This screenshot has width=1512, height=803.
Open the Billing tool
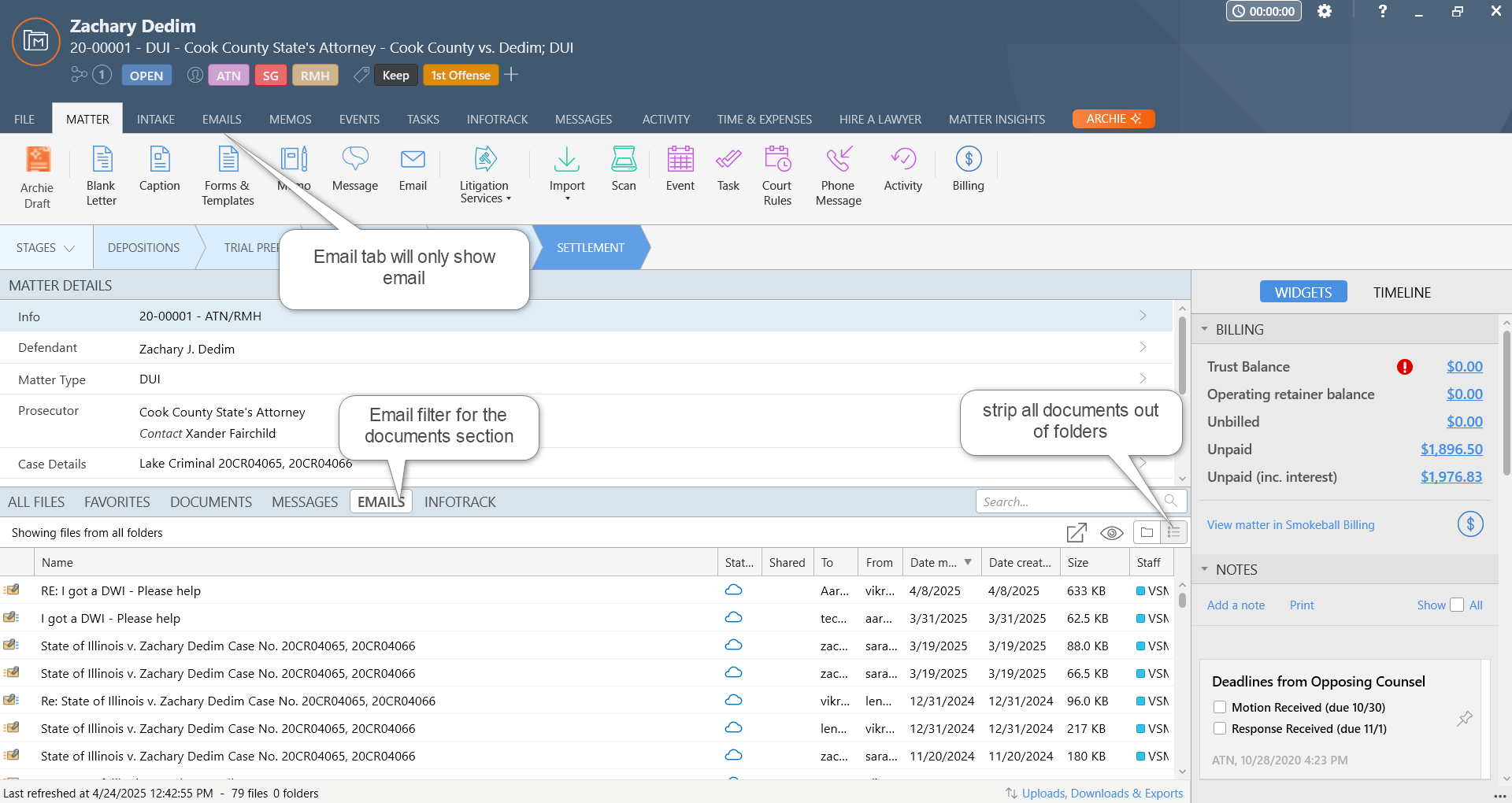point(969,169)
